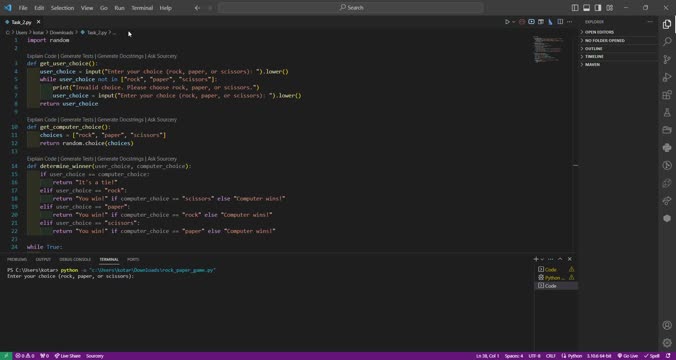Open the Edit menu
The image size is (676, 360).
click(39, 8)
